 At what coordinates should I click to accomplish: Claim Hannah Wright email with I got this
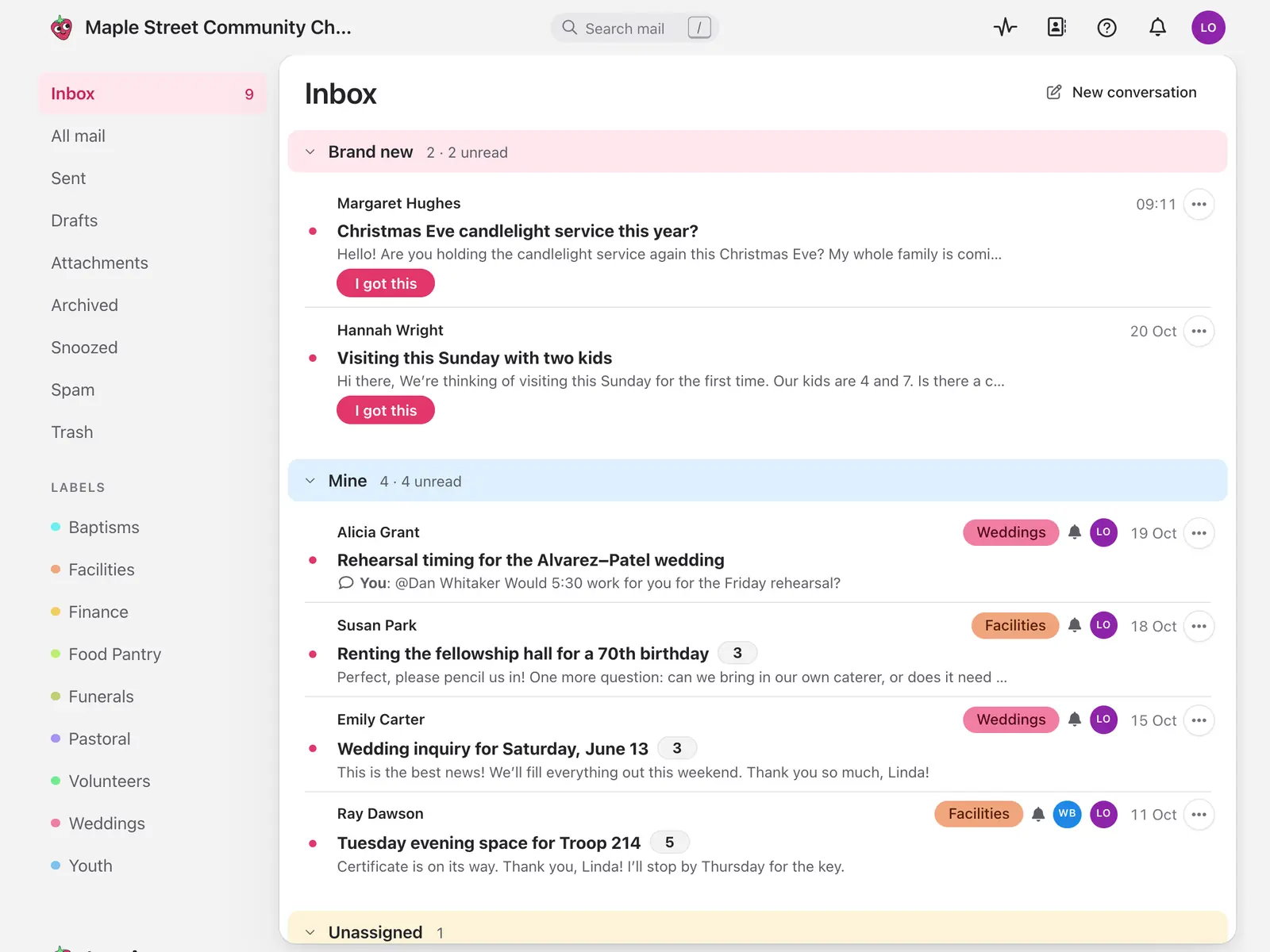point(386,410)
